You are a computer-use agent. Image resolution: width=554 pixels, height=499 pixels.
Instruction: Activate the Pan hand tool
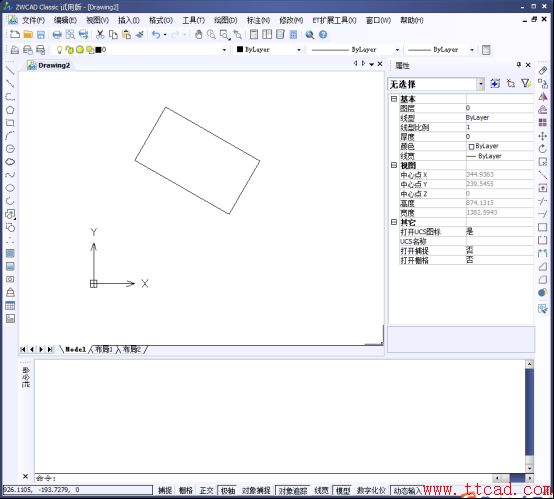coord(199,35)
